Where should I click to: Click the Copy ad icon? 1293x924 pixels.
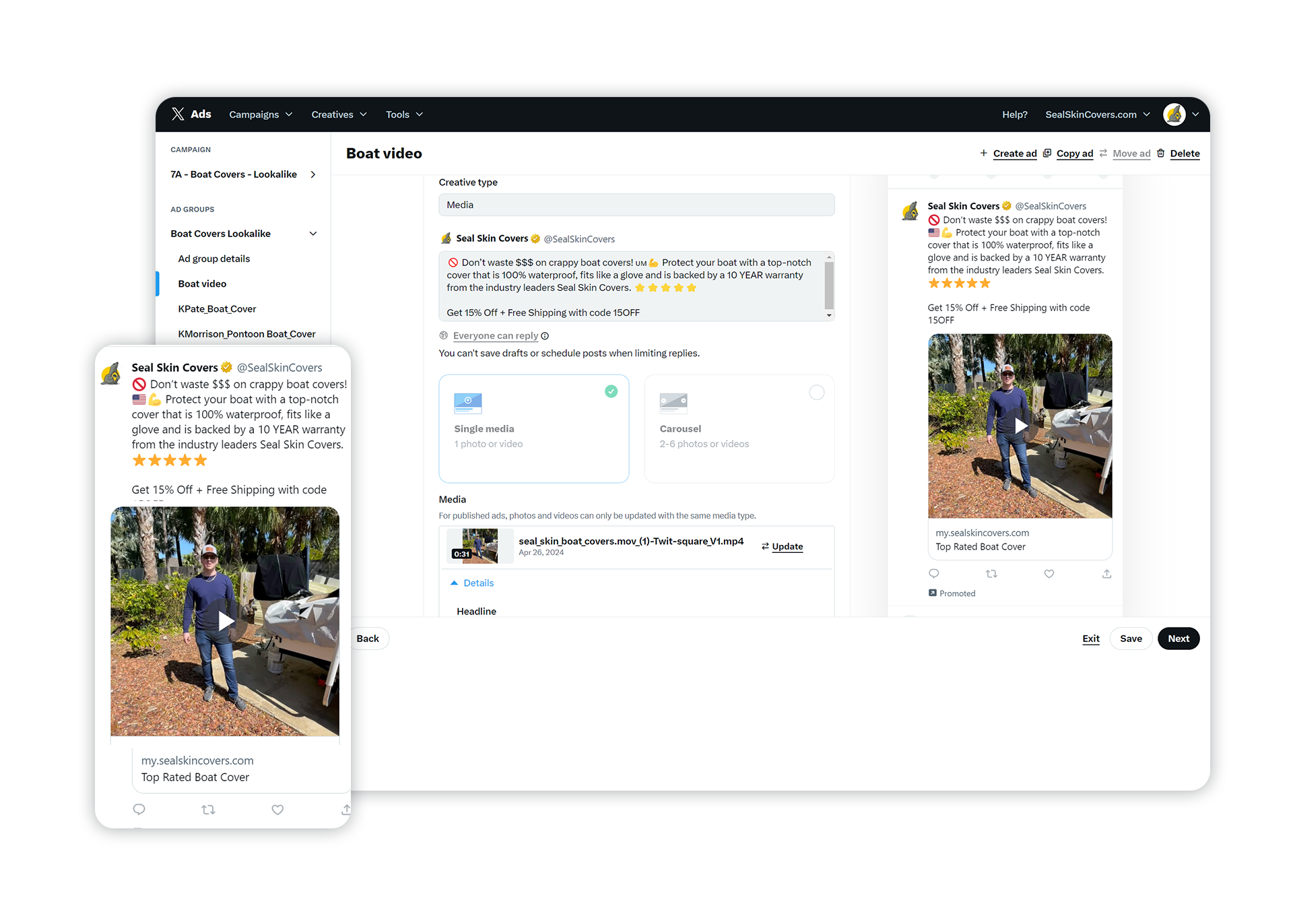click(x=1048, y=153)
